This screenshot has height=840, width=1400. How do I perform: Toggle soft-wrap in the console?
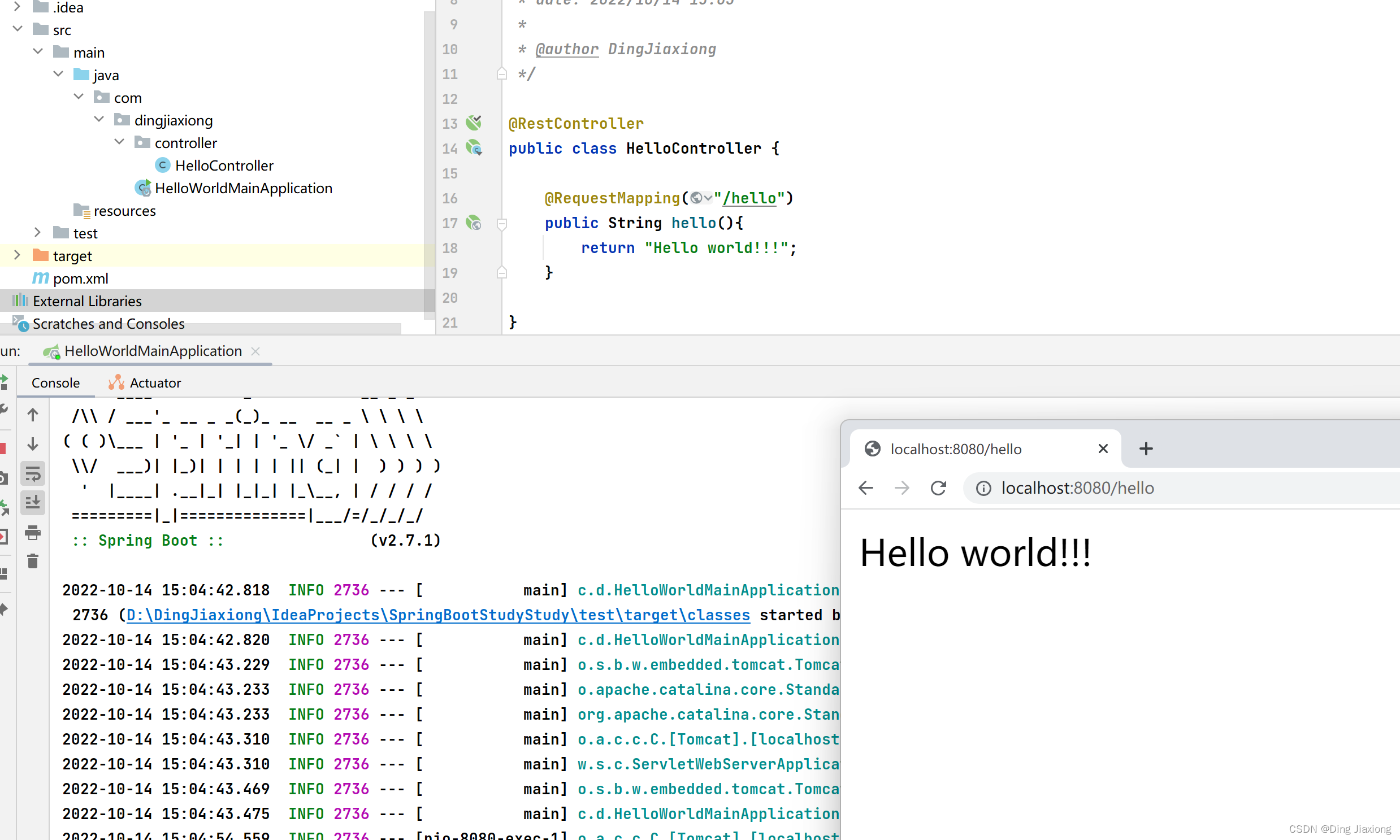tap(33, 474)
